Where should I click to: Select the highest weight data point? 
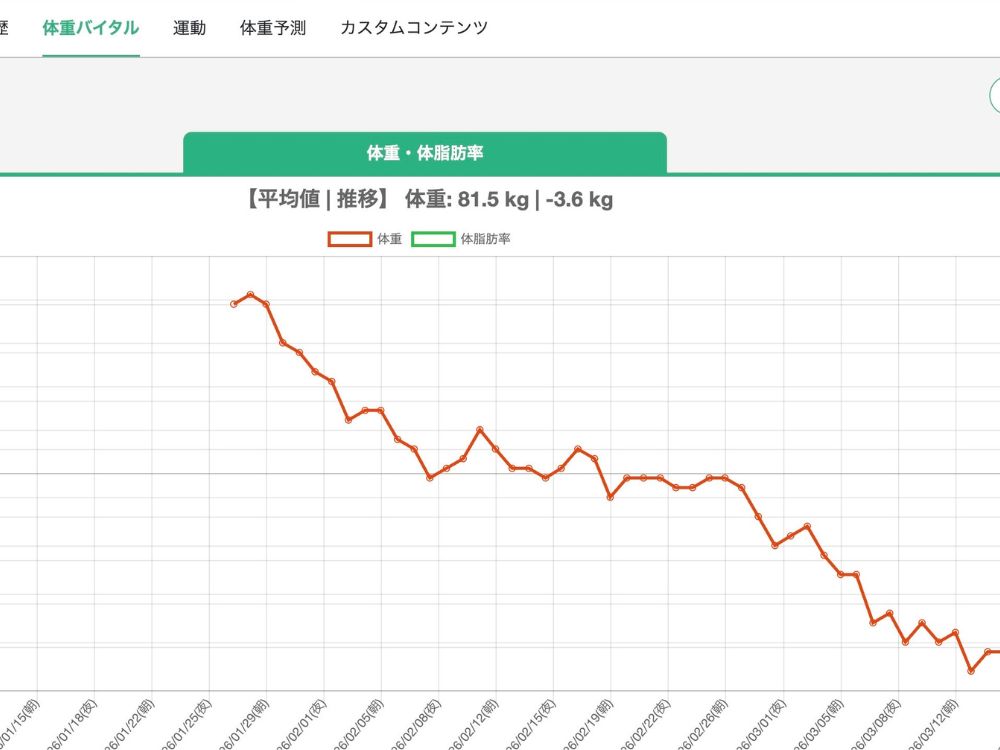pyautogui.click(x=250, y=294)
